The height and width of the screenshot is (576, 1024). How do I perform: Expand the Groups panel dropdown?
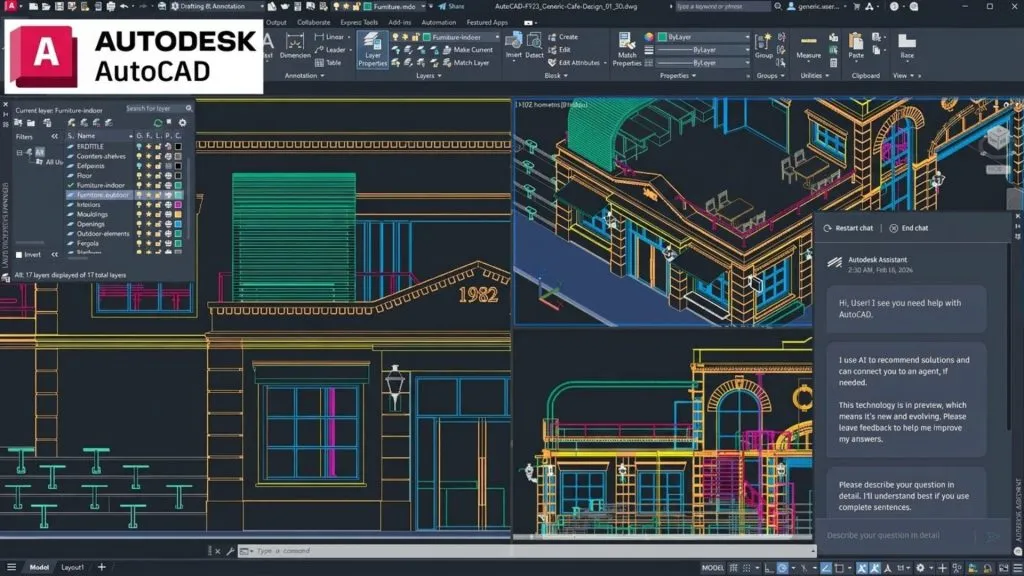click(x=771, y=76)
